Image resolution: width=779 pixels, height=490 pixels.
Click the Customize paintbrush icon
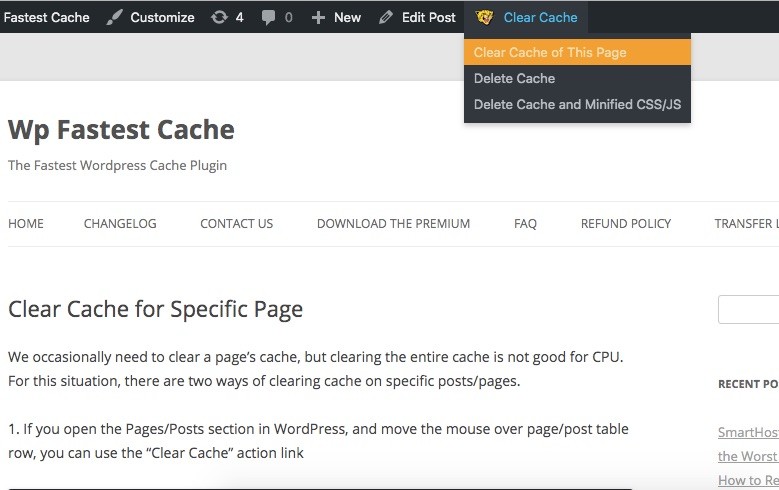click(115, 17)
